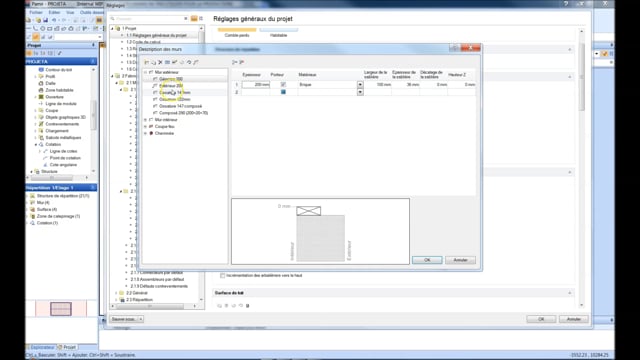Click Contour du toit icon in PROJETA panel

coord(41,70)
